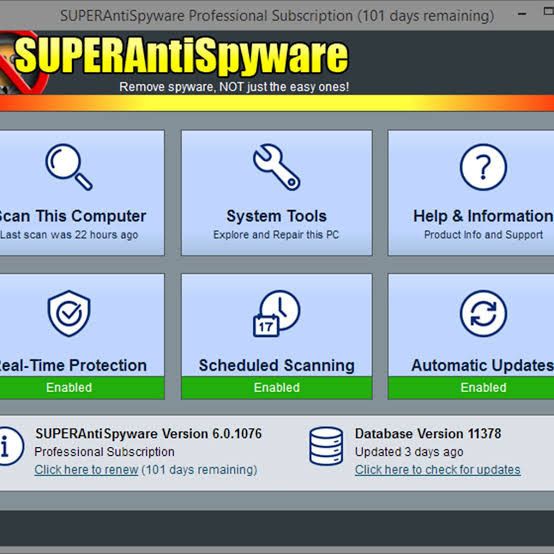Minimize the SUPERAntiSpyware window

[x=522, y=14]
